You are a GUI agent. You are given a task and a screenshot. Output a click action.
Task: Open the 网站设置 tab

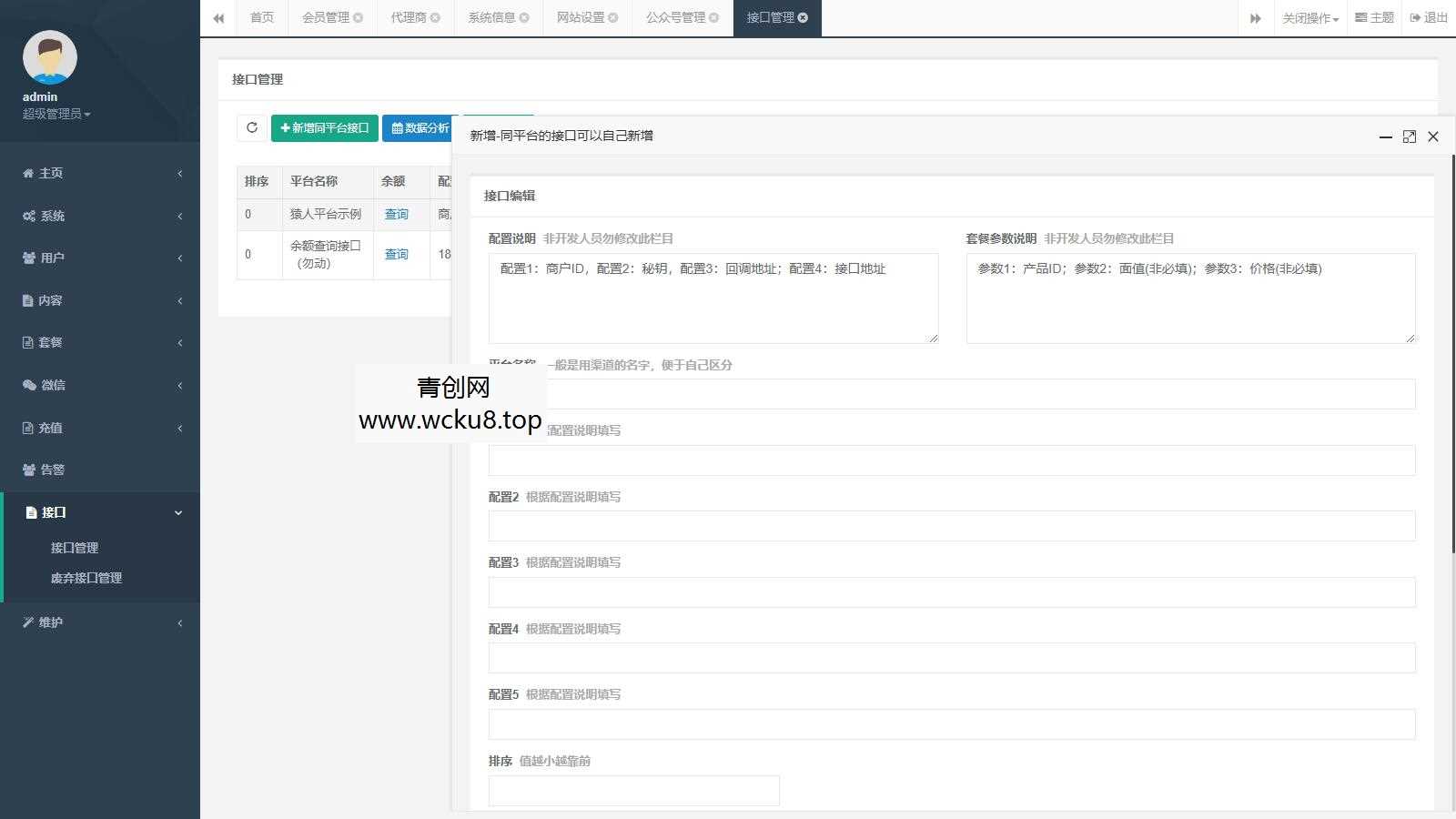click(x=580, y=16)
